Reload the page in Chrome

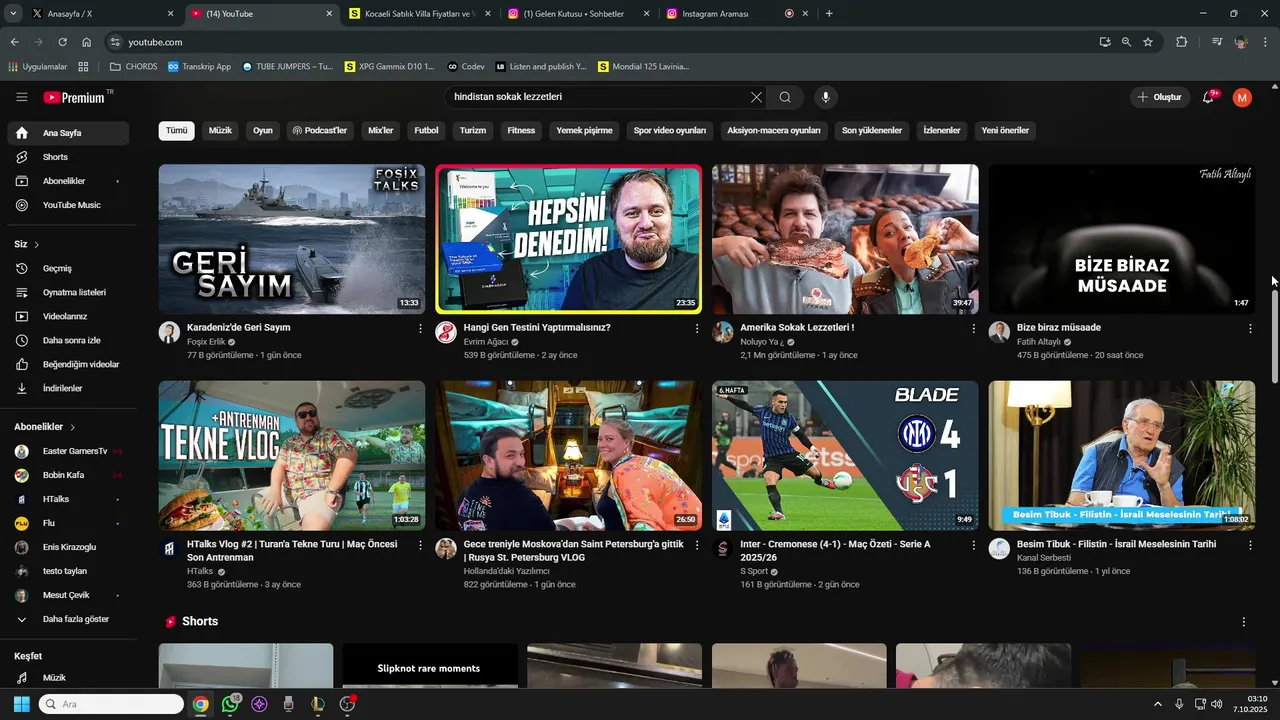coord(63,42)
